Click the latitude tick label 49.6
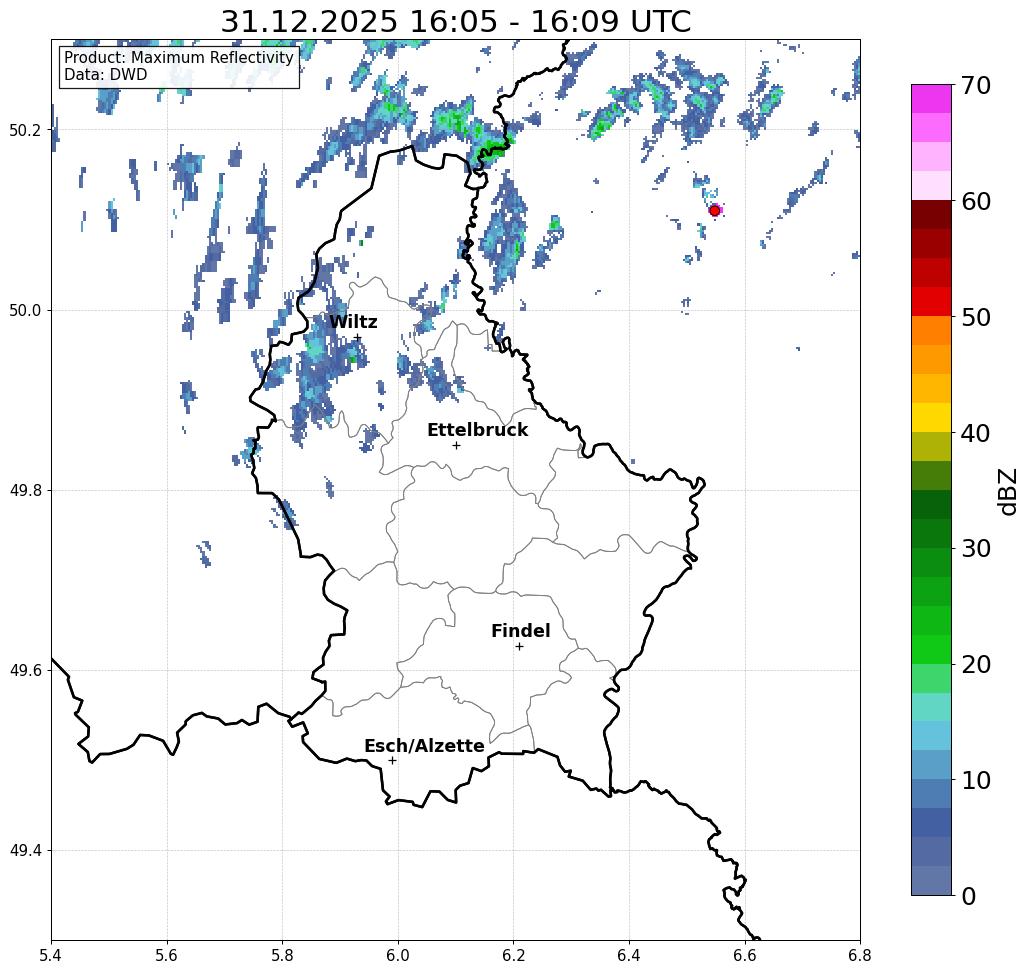1029x973 pixels. [x=25, y=671]
